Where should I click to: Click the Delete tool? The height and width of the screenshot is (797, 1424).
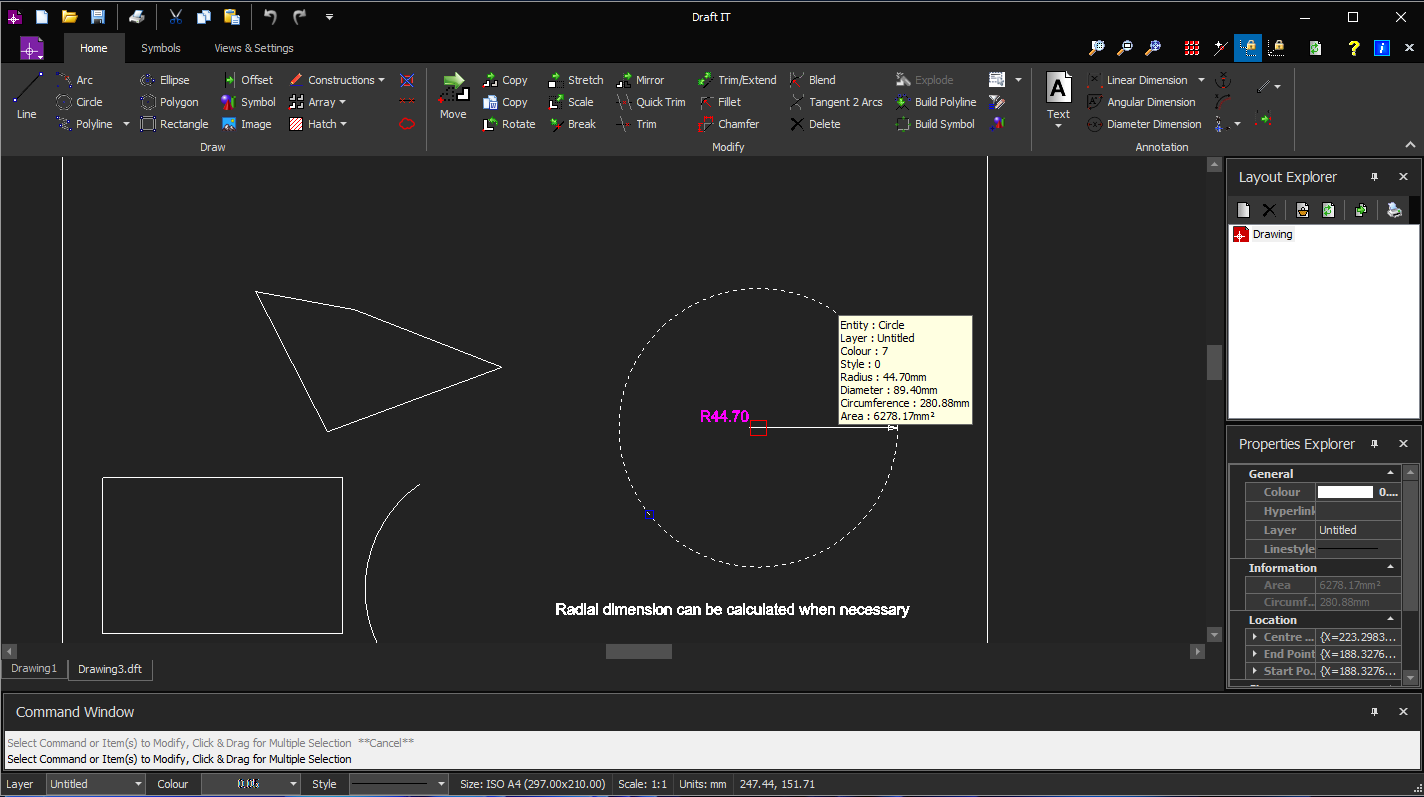(815, 124)
